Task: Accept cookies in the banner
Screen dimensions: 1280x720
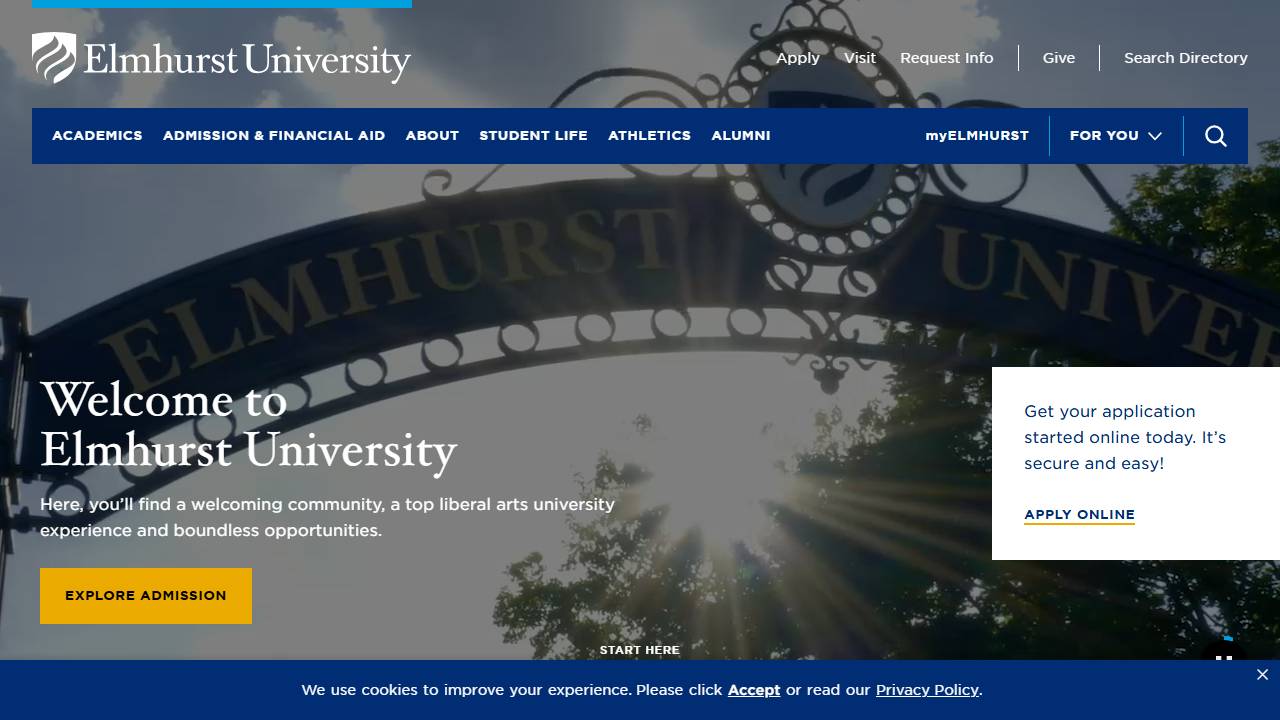Action: tap(754, 690)
